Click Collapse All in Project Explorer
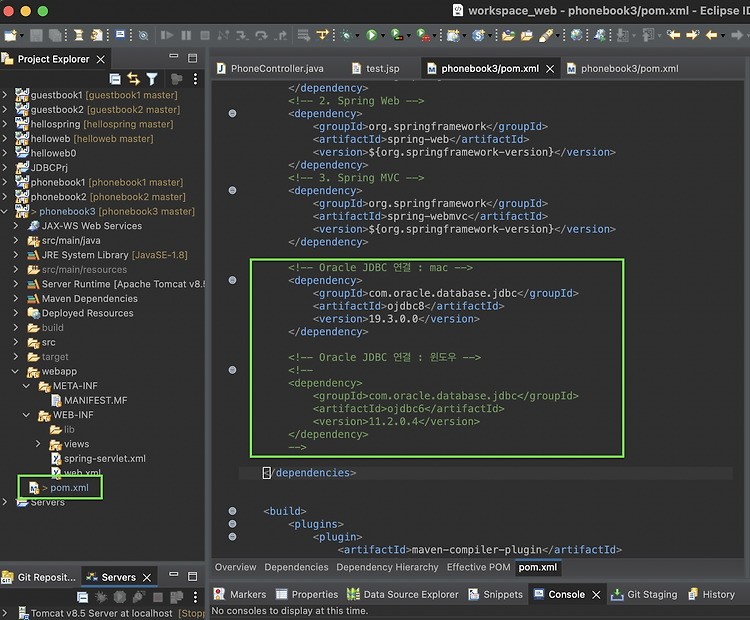Screen dimensions: 750x620 (116, 79)
